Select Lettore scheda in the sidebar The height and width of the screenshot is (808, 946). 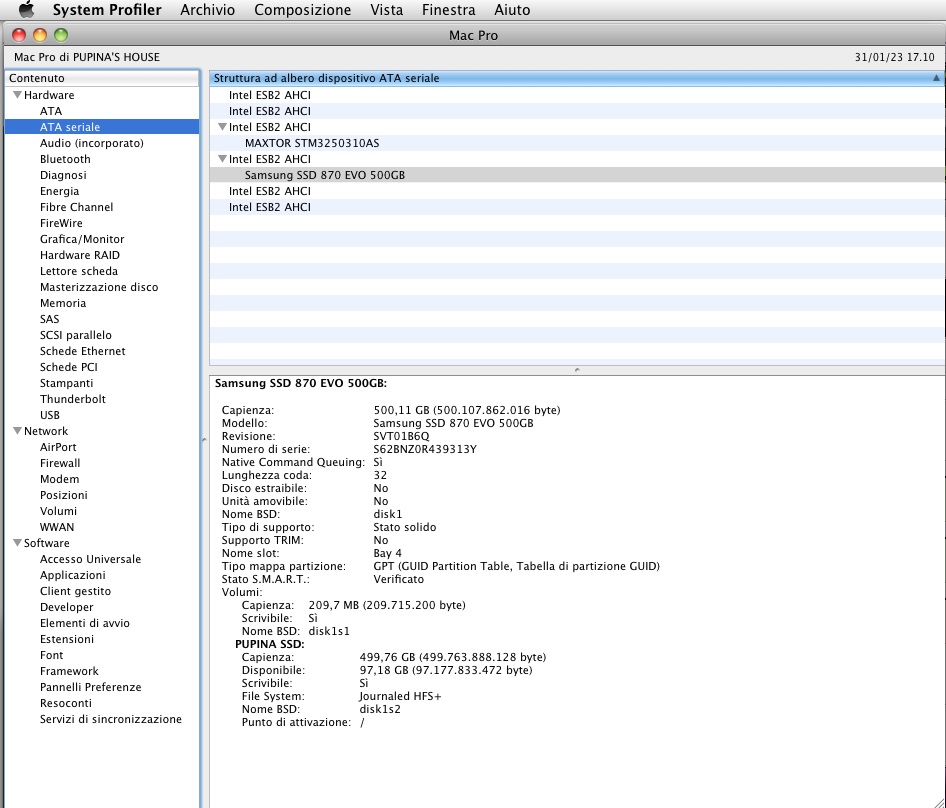pyautogui.click(x=79, y=271)
